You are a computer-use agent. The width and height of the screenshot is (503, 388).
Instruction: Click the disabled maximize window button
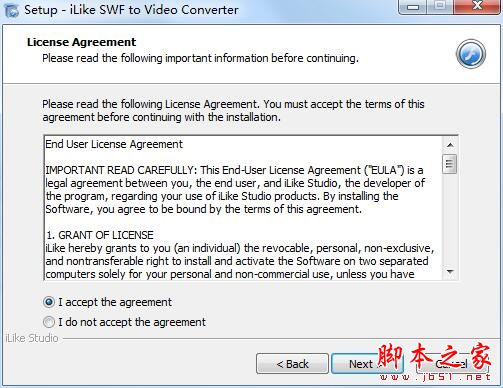pyautogui.click(x=440, y=6)
